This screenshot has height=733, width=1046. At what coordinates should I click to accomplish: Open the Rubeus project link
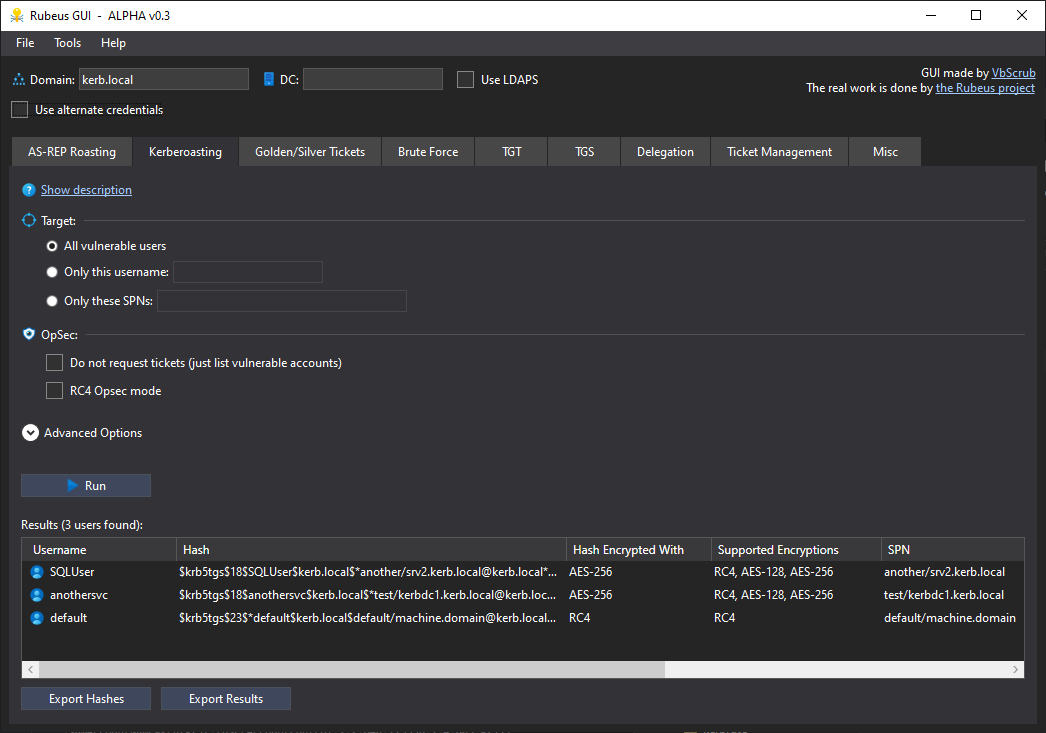click(x=985, y=88)
